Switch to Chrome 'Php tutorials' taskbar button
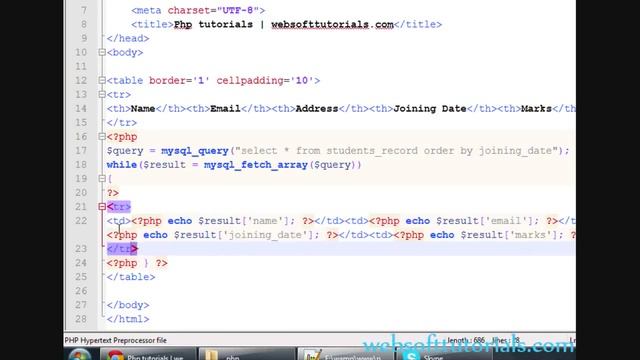640x360 pixels. (148, 355)
